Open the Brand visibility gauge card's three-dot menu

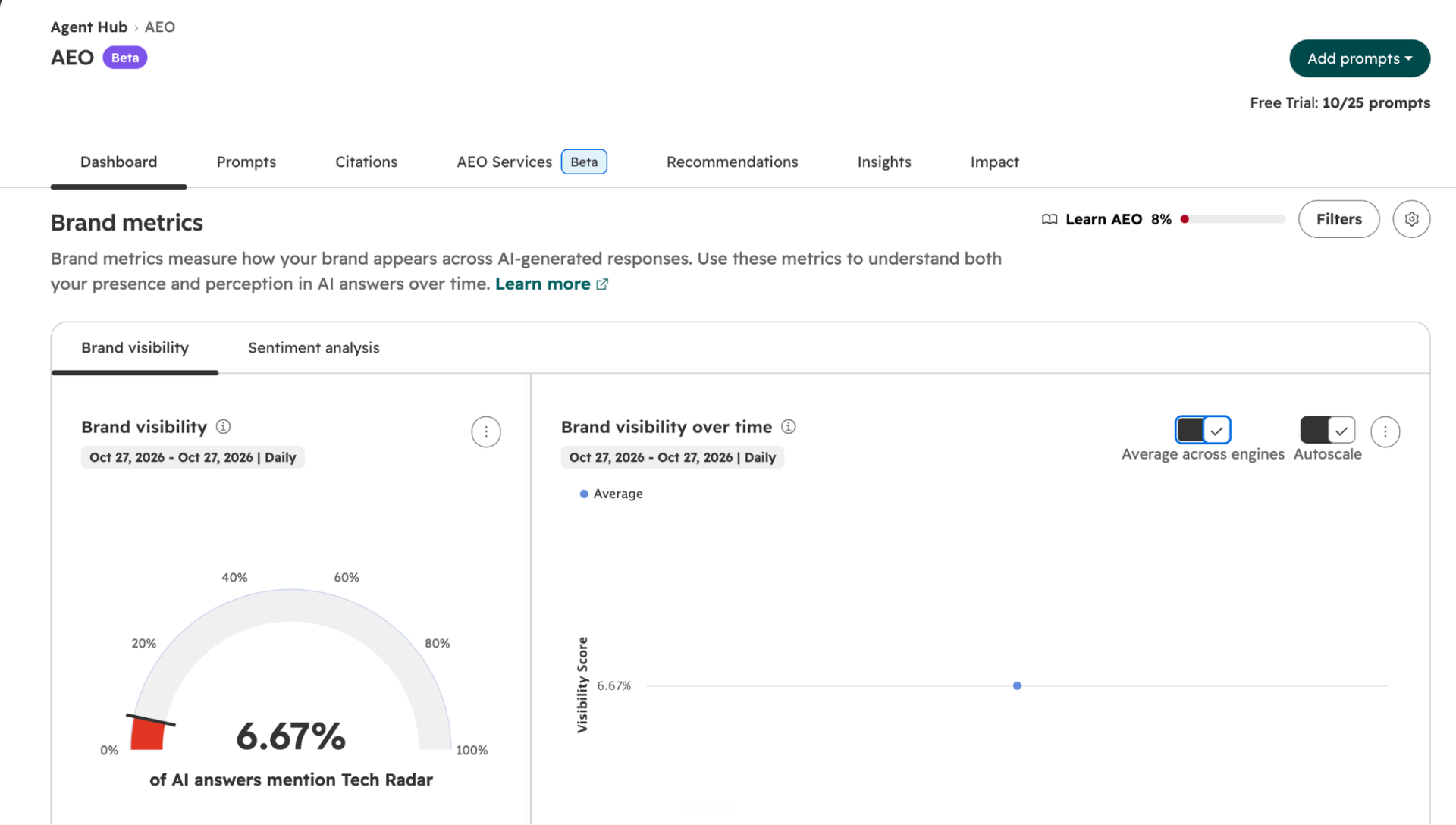(486, 431)
